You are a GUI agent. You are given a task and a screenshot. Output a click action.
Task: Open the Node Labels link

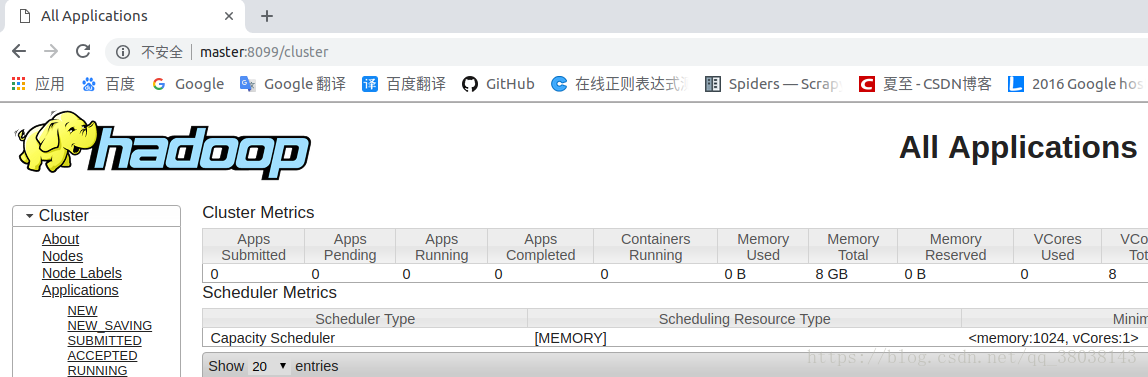82,273
